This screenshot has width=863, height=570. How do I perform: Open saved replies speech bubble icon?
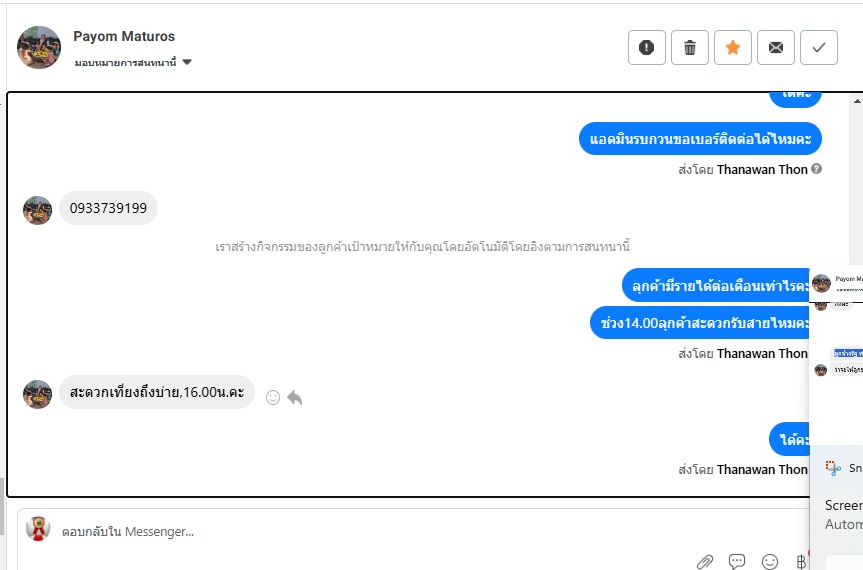coord(736,562)
